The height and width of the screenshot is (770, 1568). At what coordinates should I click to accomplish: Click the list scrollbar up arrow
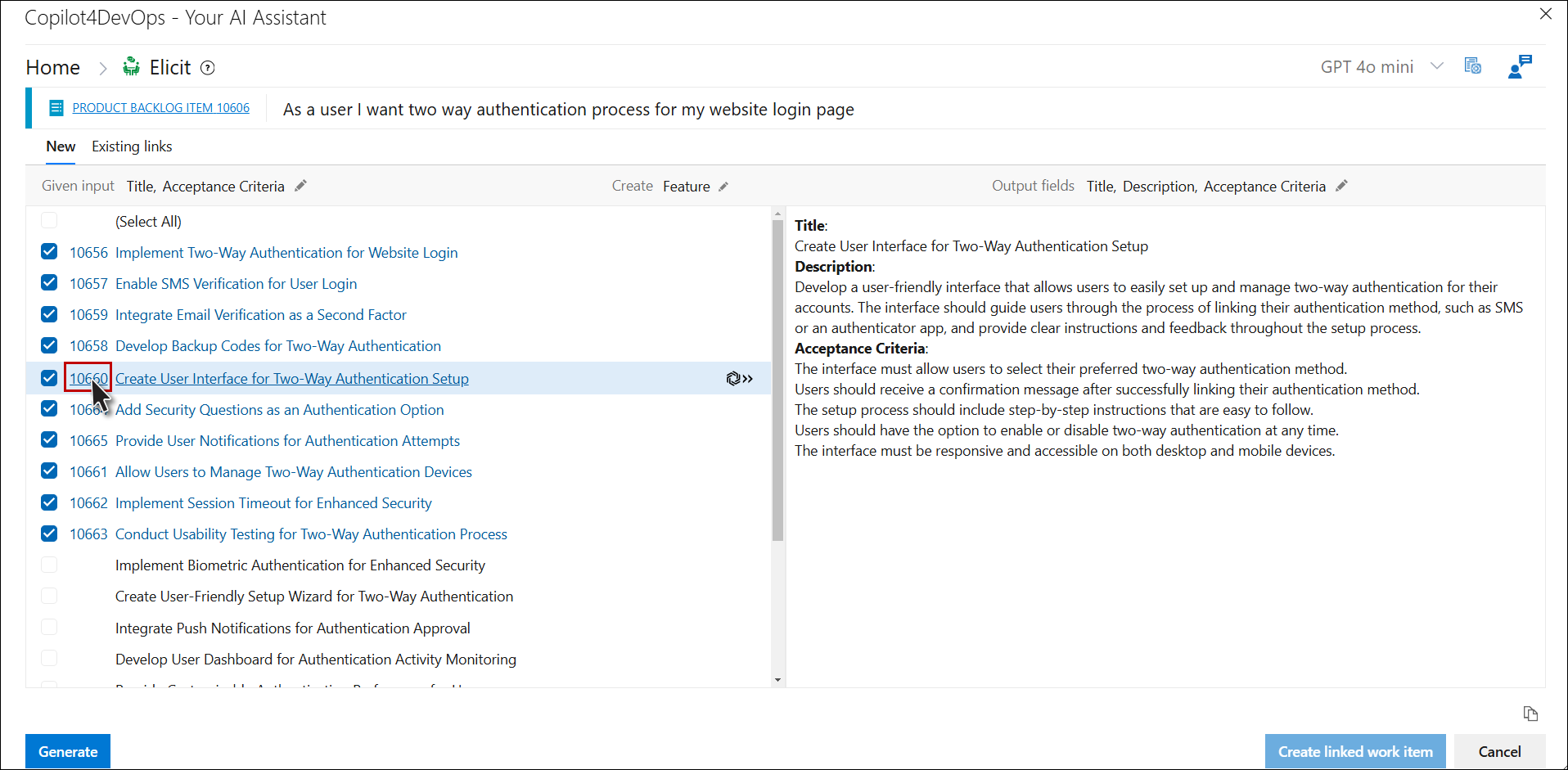pos(777,214)
